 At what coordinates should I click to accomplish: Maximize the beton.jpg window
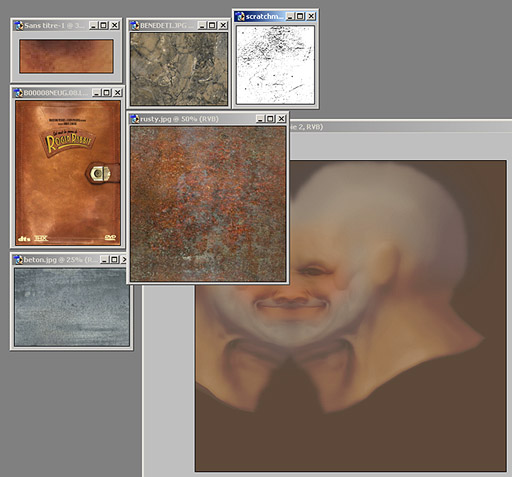(114, 259)
